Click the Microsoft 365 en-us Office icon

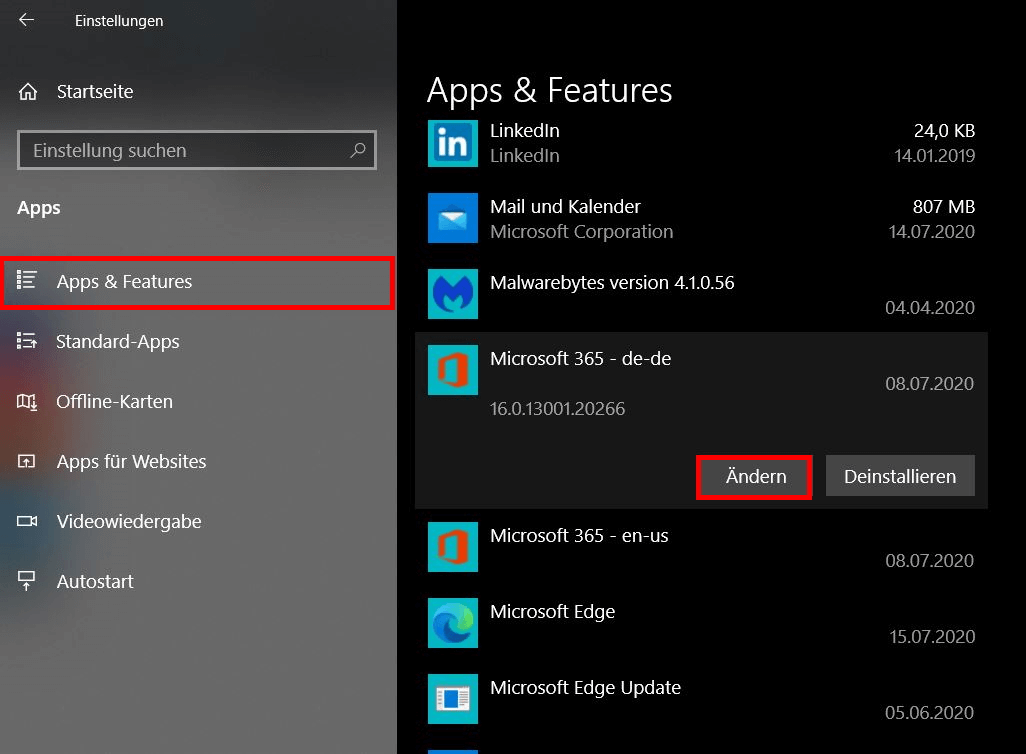point(453,547)
